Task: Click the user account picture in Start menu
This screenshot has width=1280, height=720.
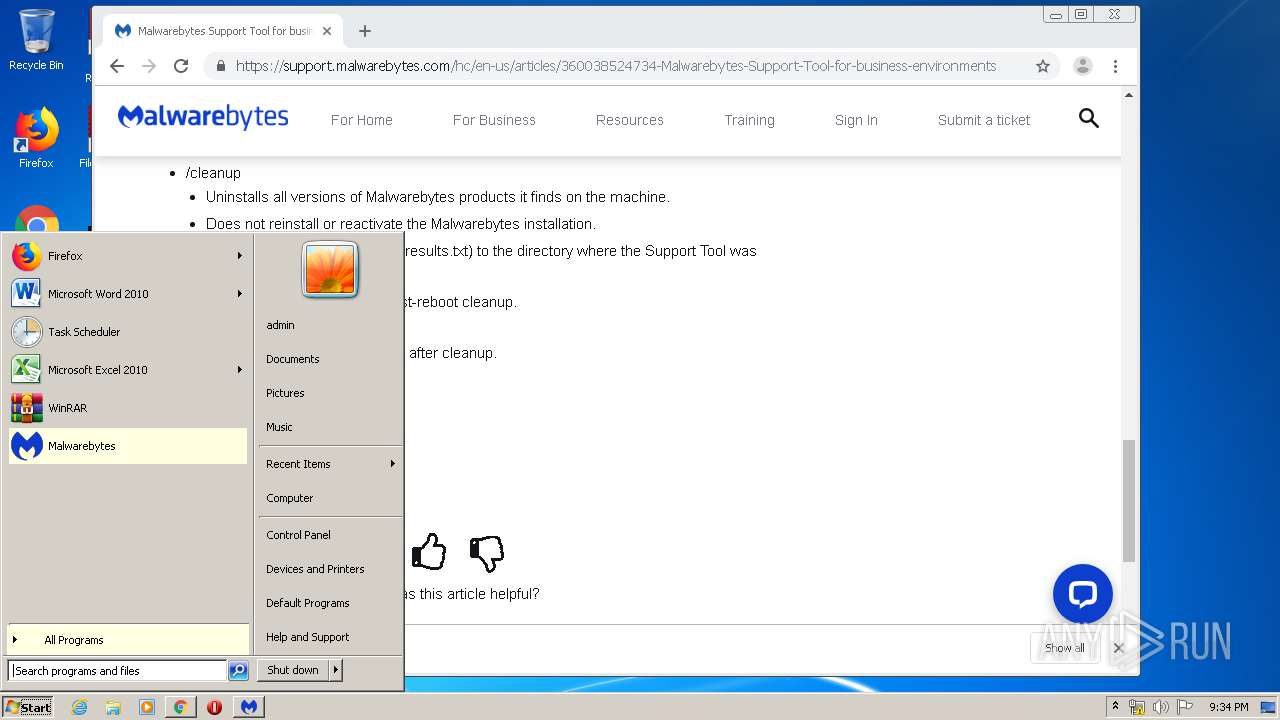Action: (330, 270)
